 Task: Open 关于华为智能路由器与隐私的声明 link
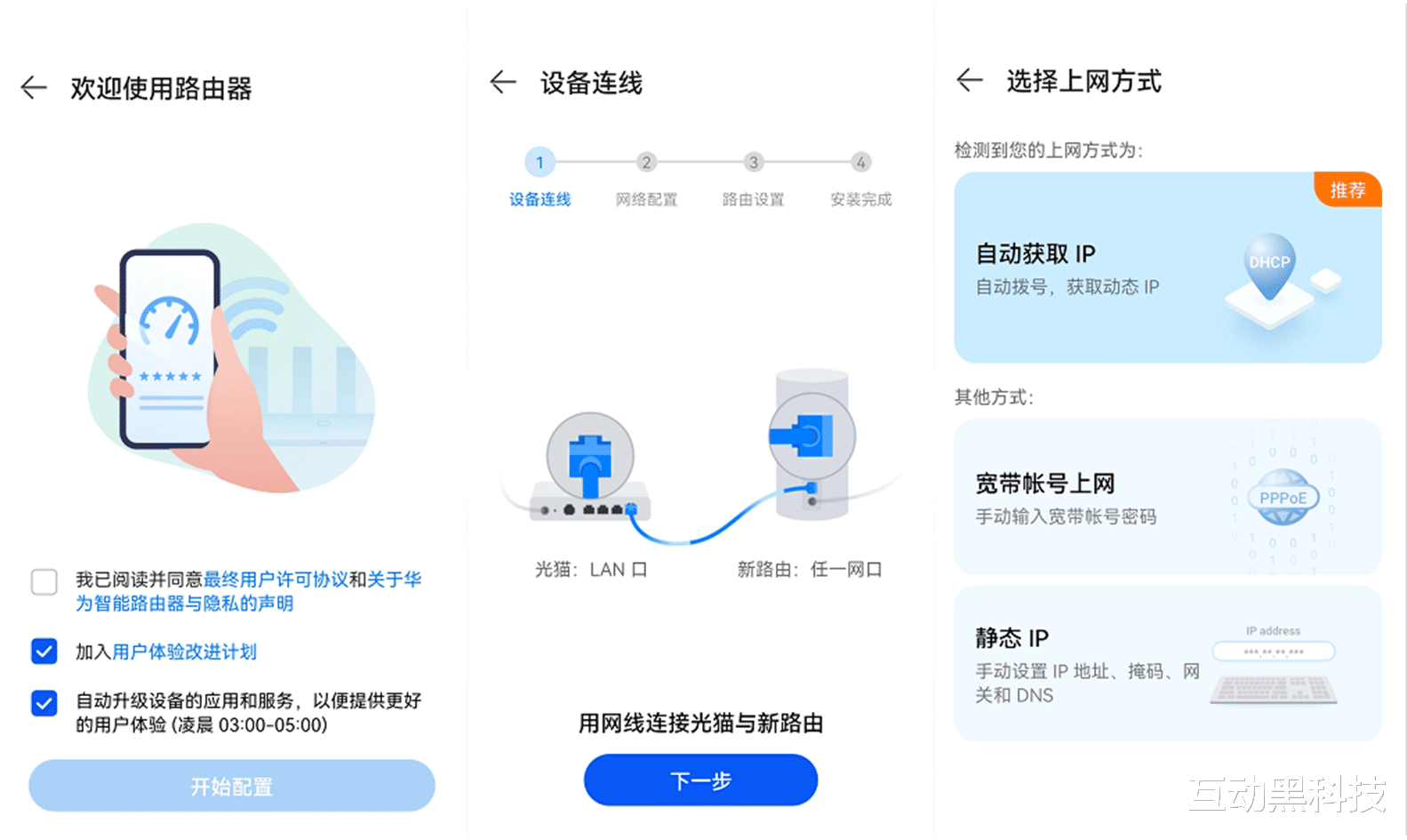pyautogui.click(x=249, y=592)
